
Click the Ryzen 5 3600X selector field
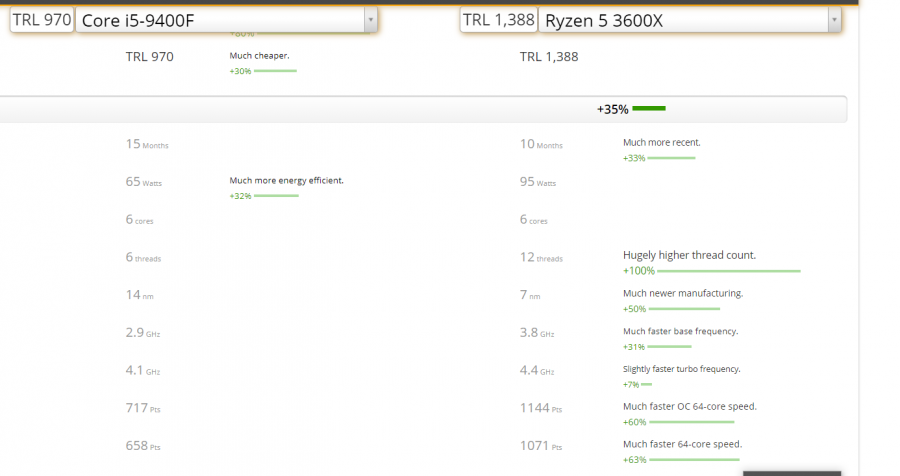coord(690,20)
